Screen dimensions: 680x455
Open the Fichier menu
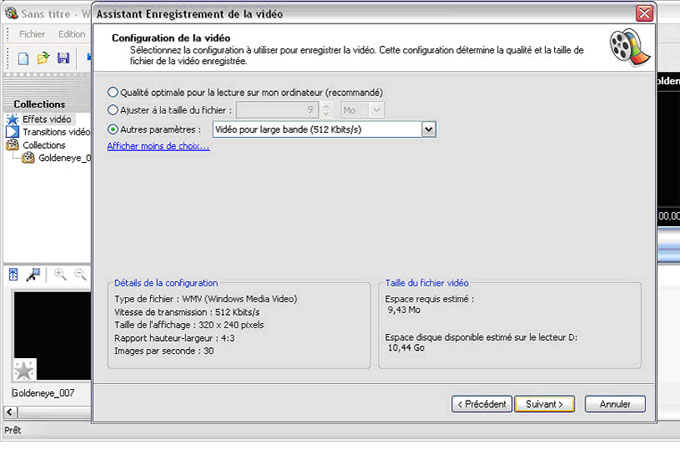coord(32,34)
